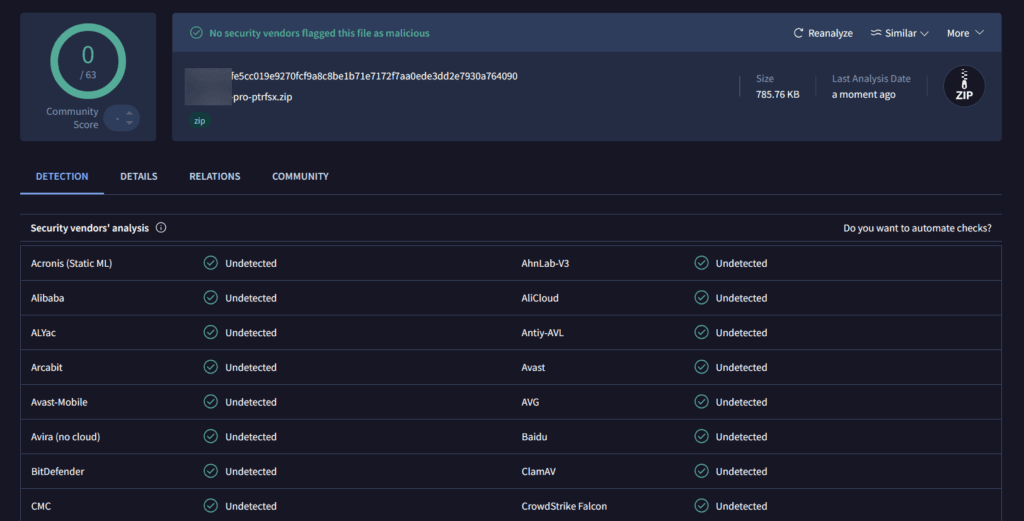The width and height of the screenshot is (1024, 521).
Task: Switch to the Details tab
Action: point(139,177)
